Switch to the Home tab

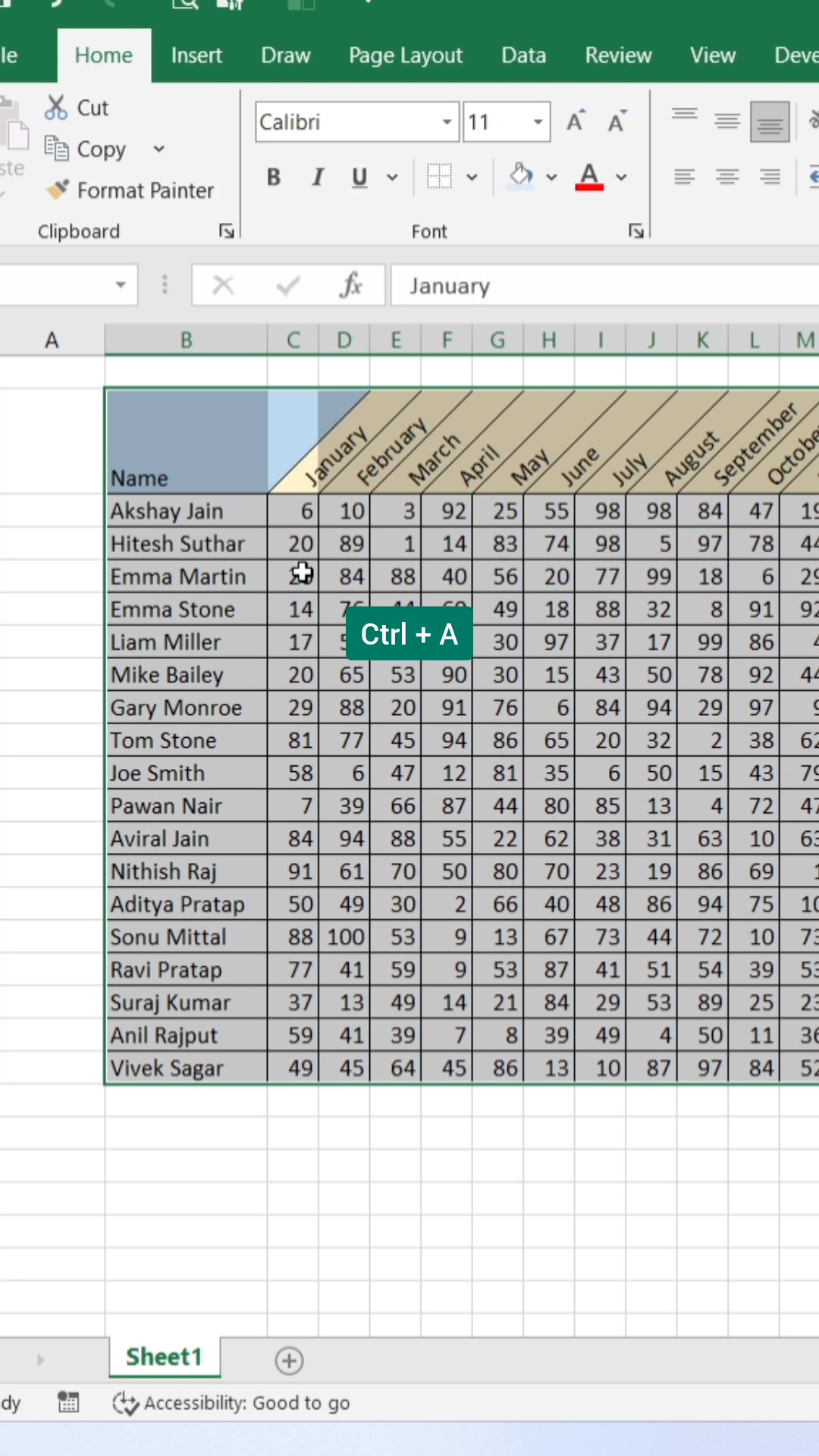pos(104,55)
